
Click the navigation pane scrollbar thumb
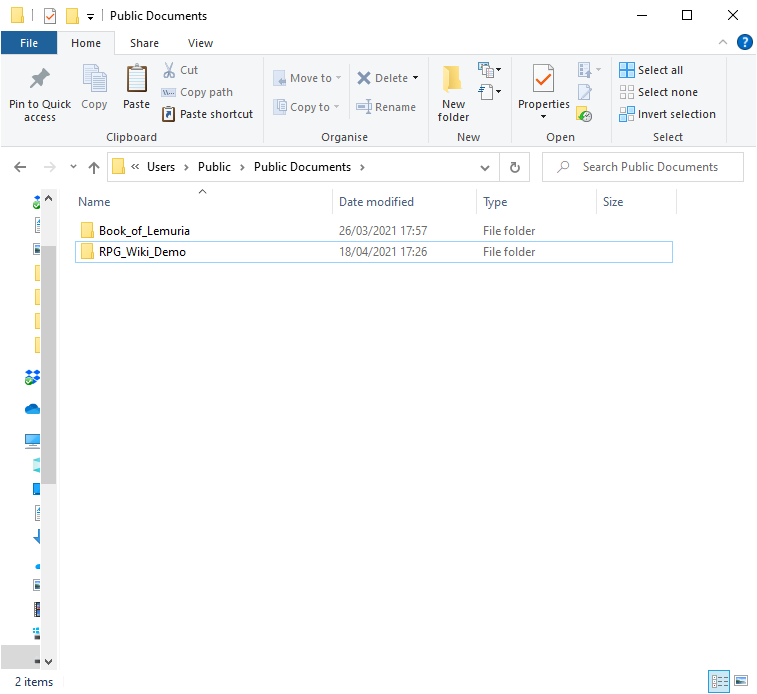coord(48,364)
